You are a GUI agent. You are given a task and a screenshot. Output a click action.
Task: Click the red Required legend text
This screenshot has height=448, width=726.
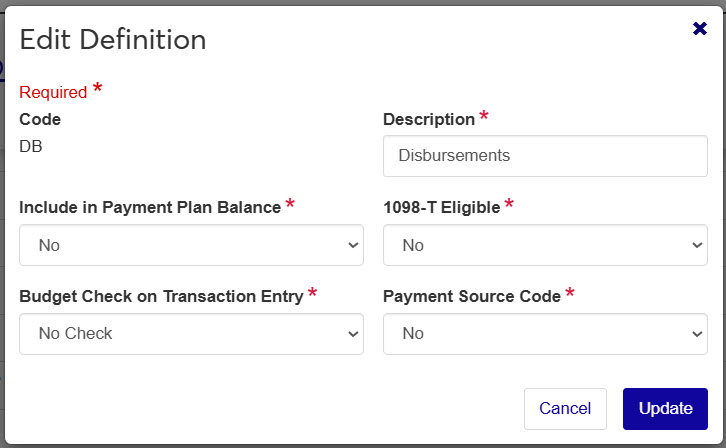coord(53,92)
